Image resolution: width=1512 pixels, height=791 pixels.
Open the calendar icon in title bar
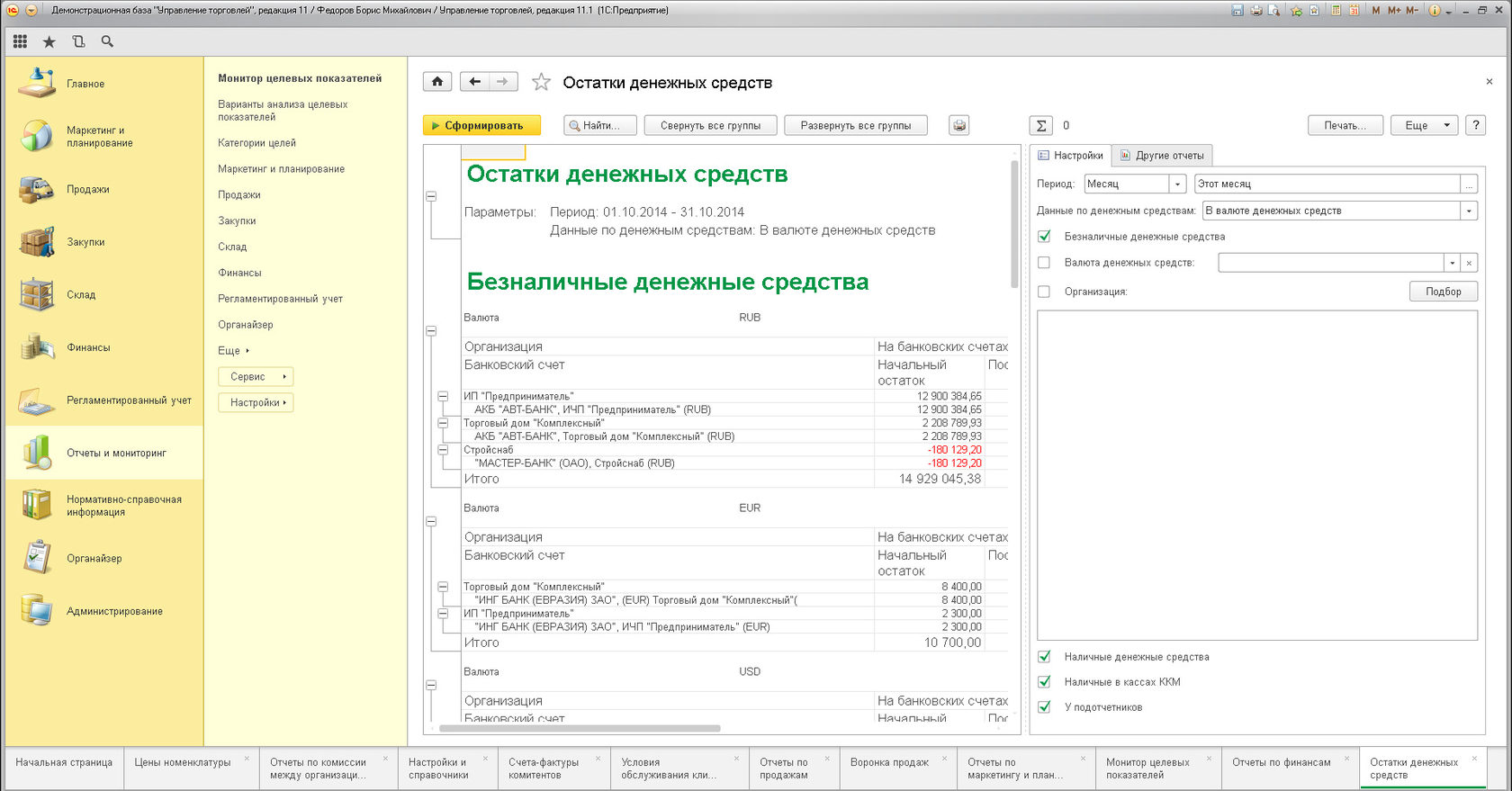(x=1354, y=11)
